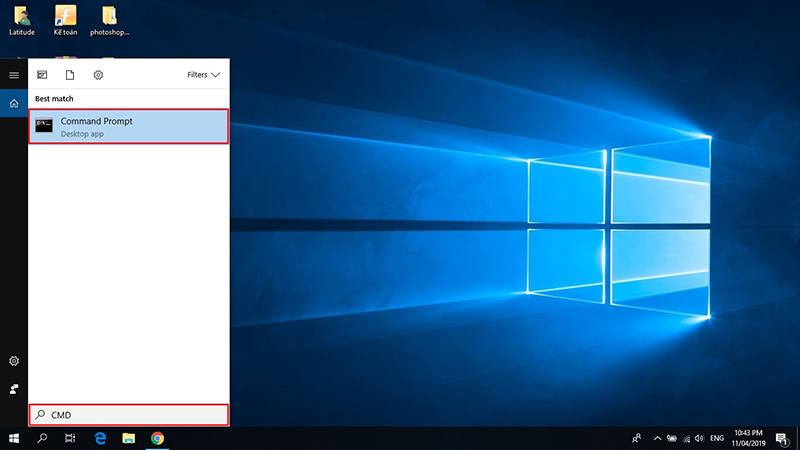Open Task View from the taskbar
800x450 pixels.
[x=70, y=438]
